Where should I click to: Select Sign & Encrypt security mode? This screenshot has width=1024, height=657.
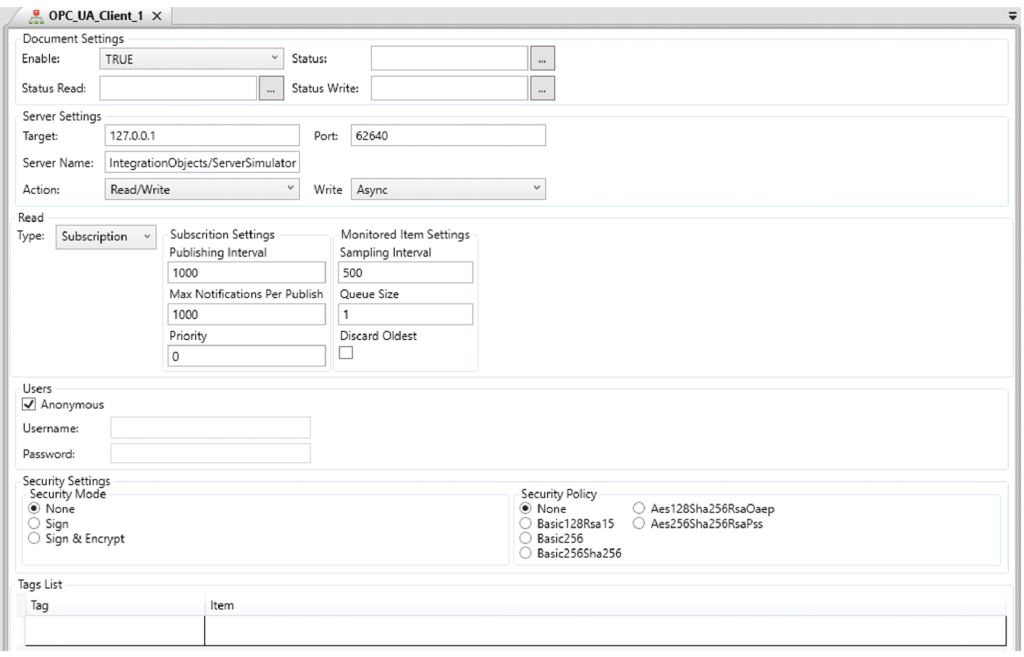click(36, 537)
